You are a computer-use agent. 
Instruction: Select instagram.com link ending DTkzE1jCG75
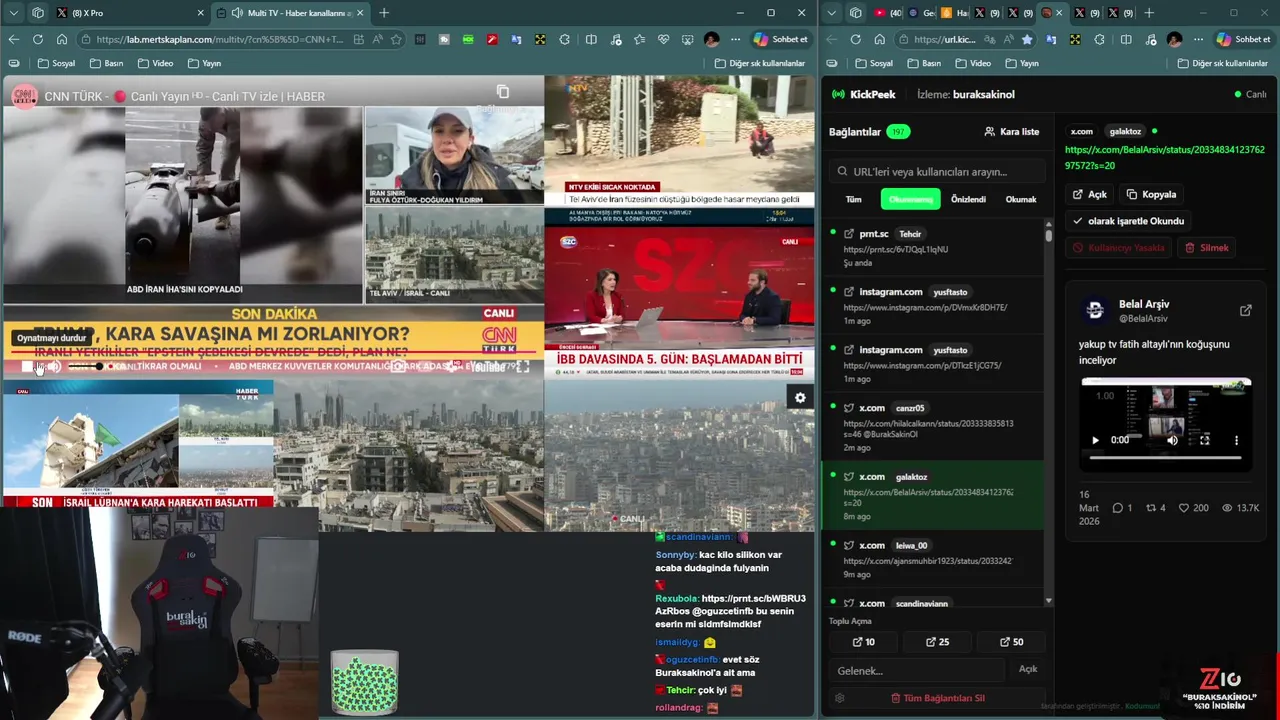coord(932,364)
